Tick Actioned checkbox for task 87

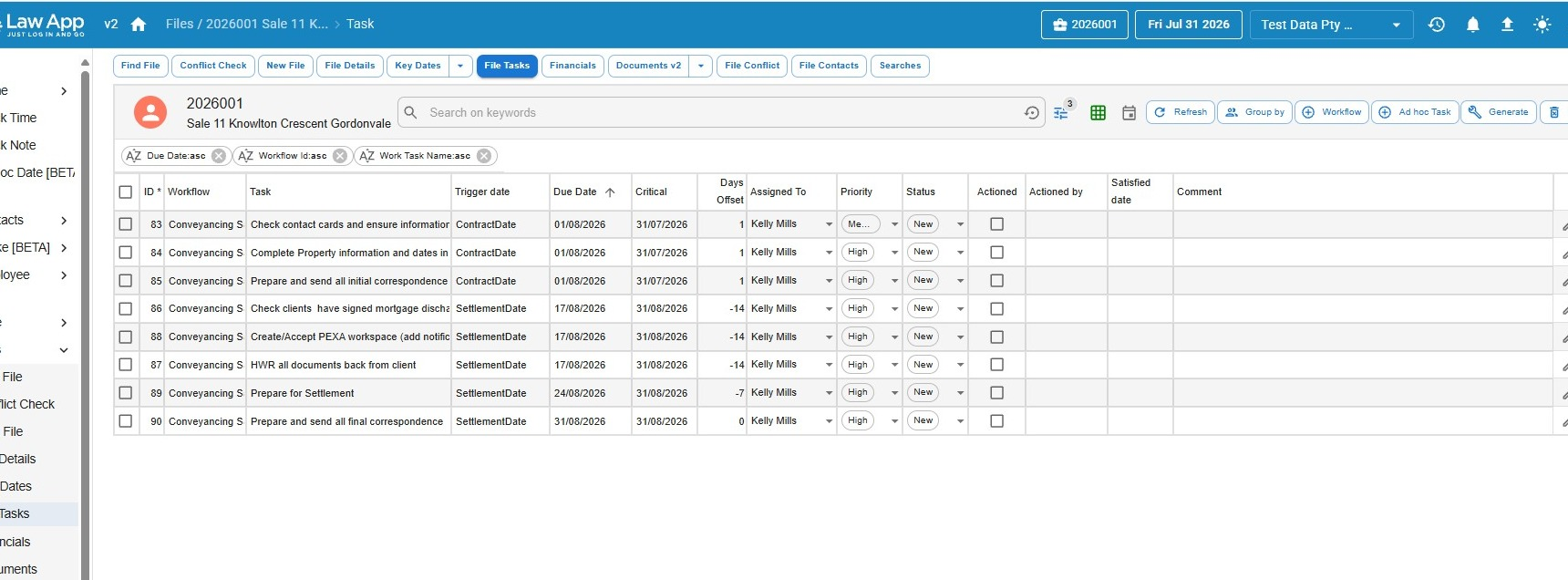pos(996,365)
